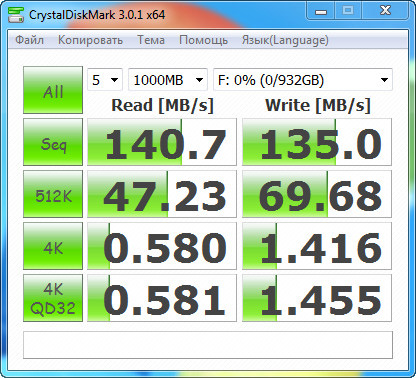Screen dimensions: 416x378
Task: Minimize the CrystalDiskMark window
Action: [321, 11]
